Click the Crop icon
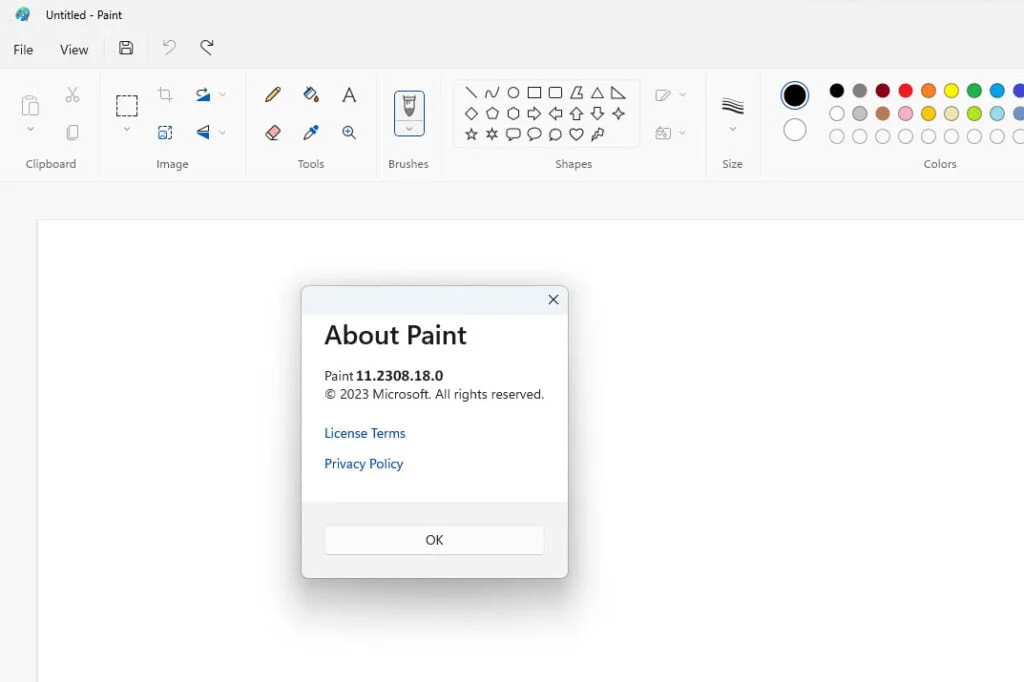This screenshot has height=682, width=1024. pyautogui.click(x=165, y=95)
